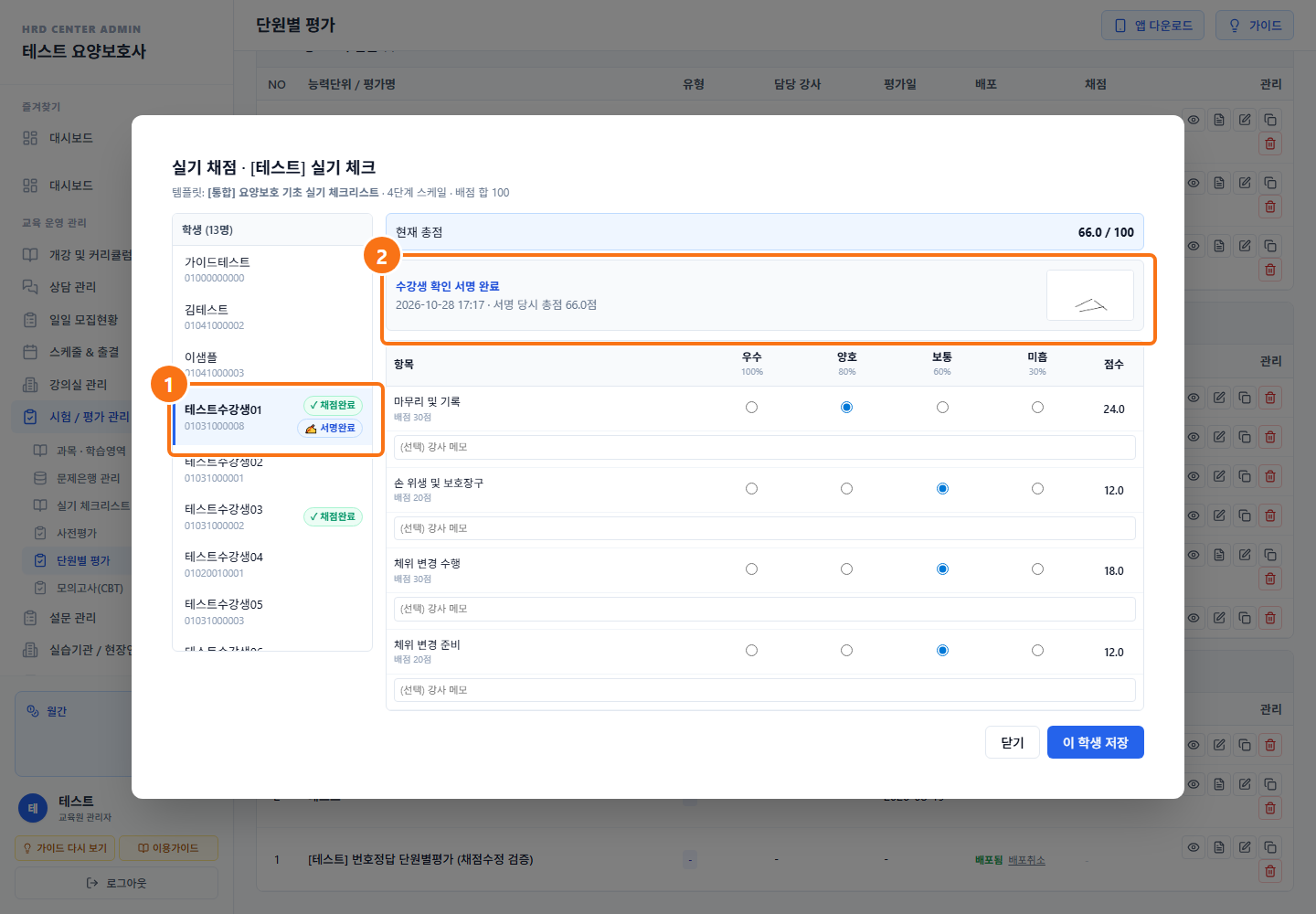
Task: Click the 개강 및 커리큘럼 open-book icon
Action: tap(30, 255)
